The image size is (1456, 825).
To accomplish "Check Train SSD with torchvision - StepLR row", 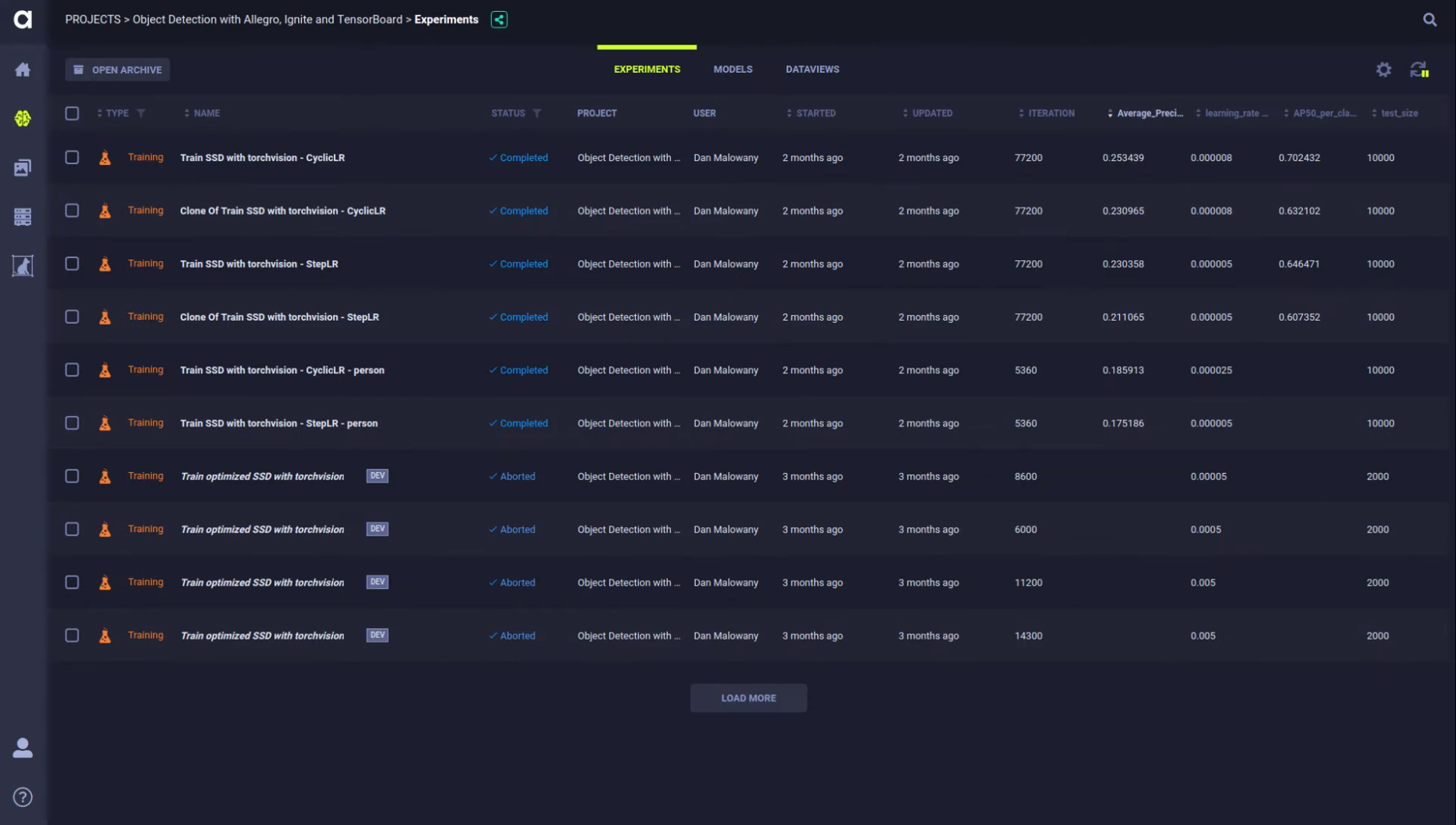I will (72, 264).
